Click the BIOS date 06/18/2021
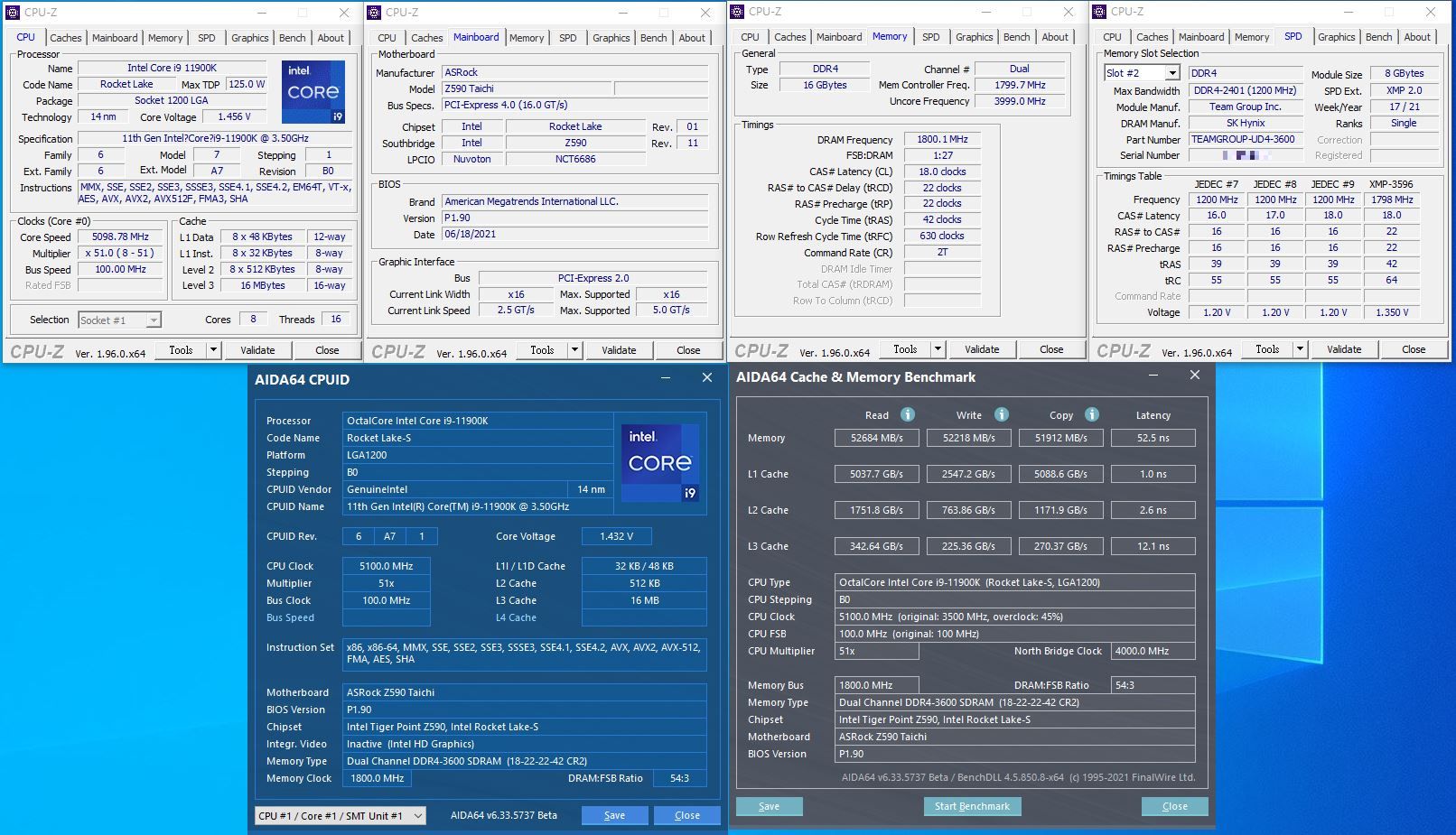This screenshot has height=835, width=1456. [x=574, y=234]
